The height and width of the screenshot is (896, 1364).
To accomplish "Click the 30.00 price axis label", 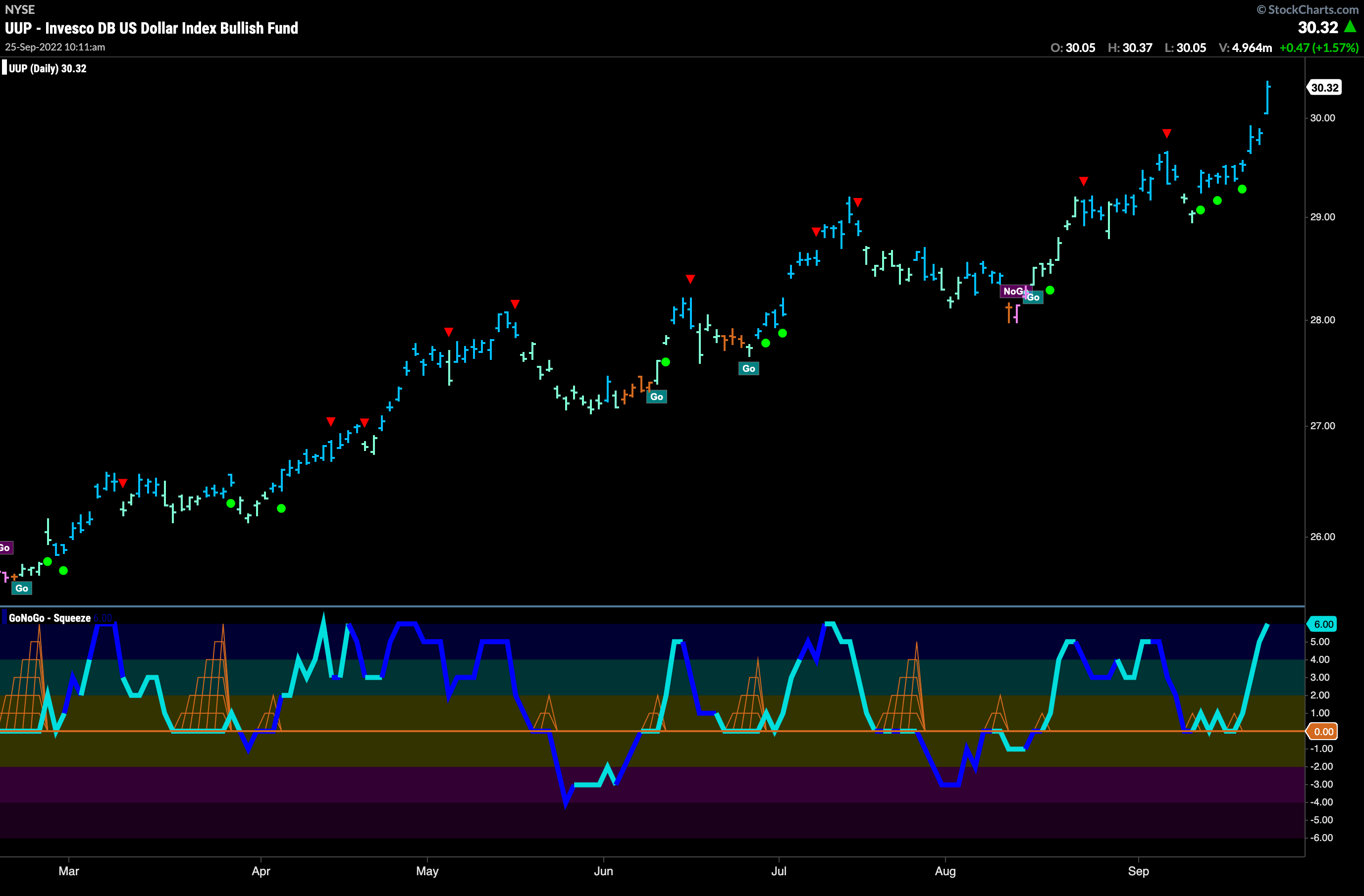I will 1322,118.
